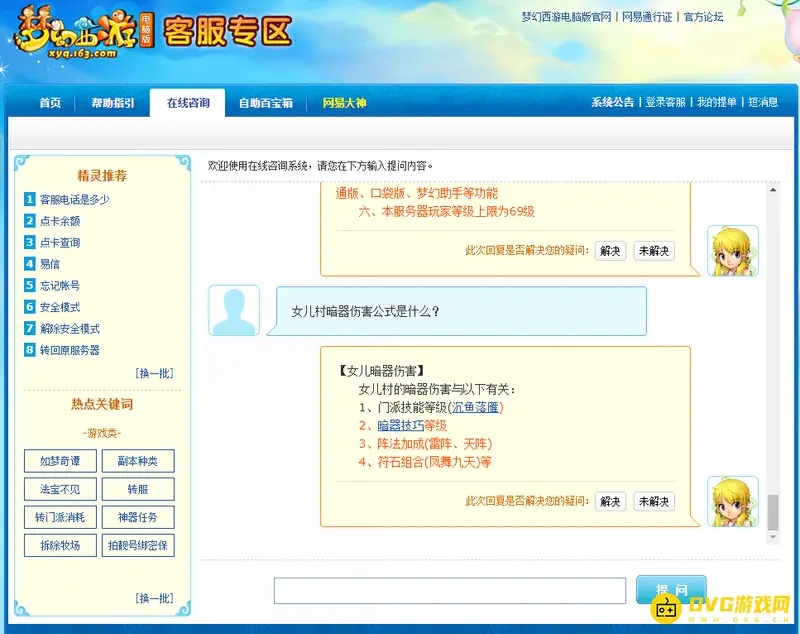The width and height of the screenshot is (800, 634).
Task: Click the chat scrollbar up arrow
Action: click(773, 190)
